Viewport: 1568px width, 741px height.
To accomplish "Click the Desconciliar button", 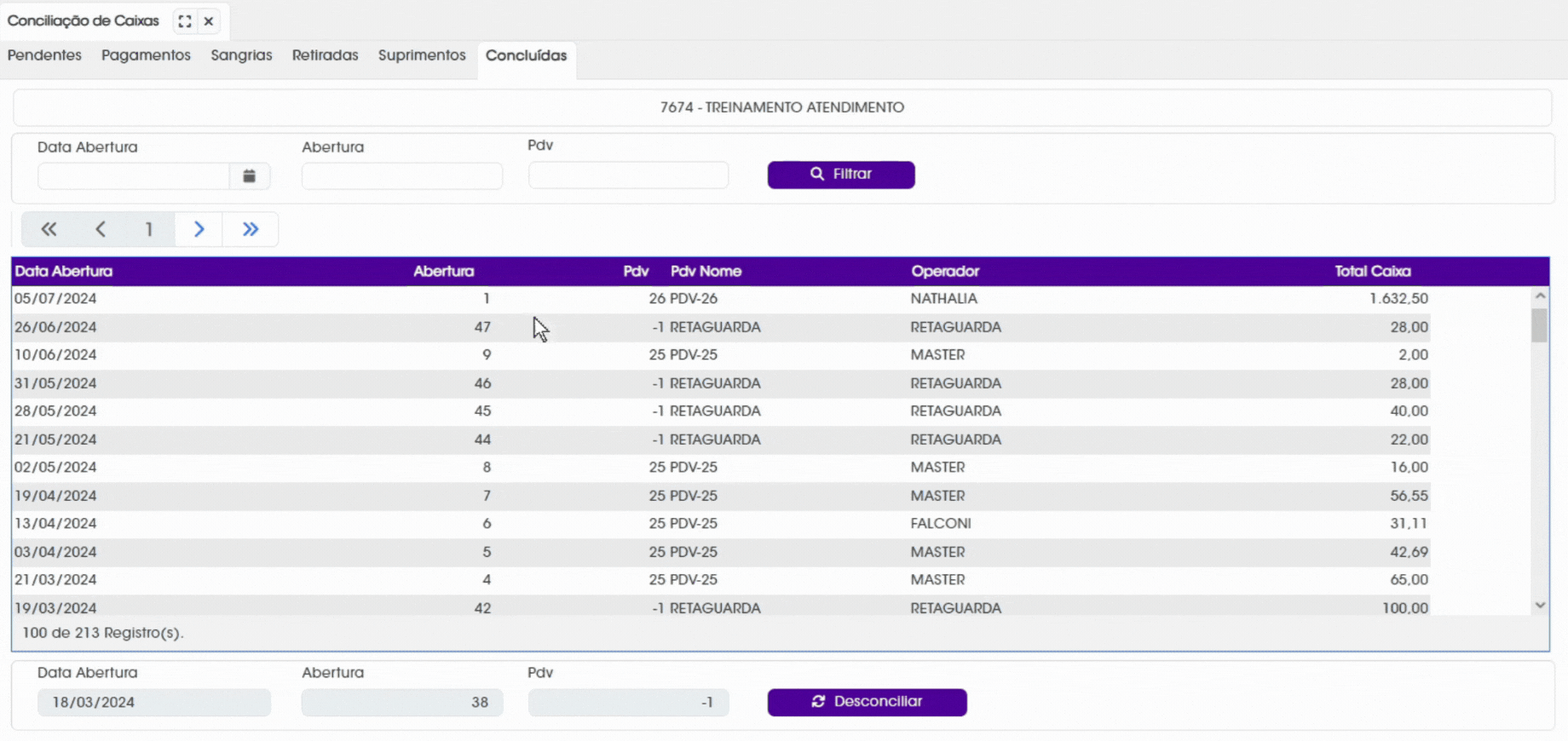I will coord(867,702).
